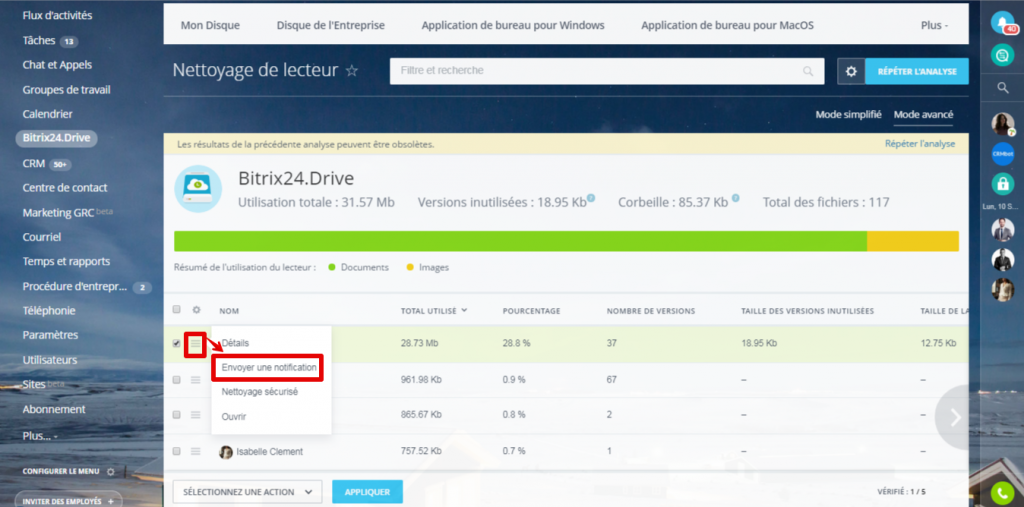Viewport: 1024px width, 507px height.
Task: Click the Bitrix24.Drive cloud disk icon
Action: tap(198, 188)
